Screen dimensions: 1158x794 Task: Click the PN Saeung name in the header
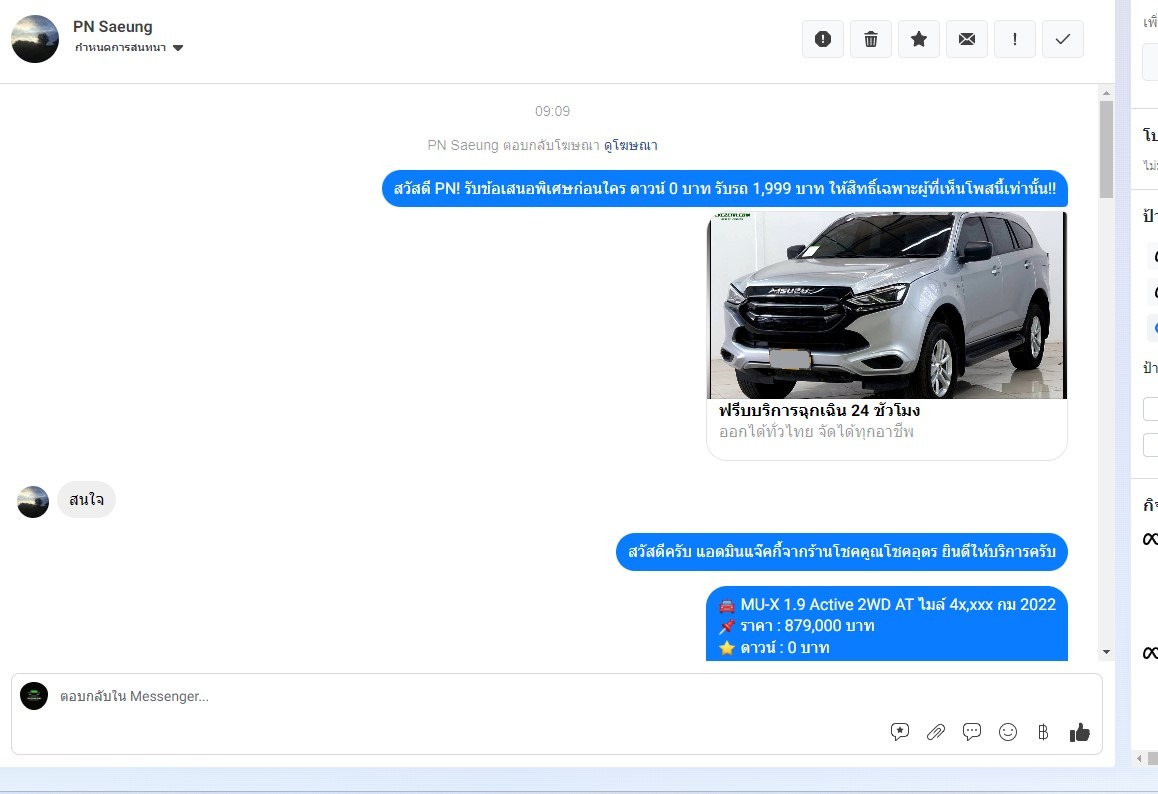(113, 27)
